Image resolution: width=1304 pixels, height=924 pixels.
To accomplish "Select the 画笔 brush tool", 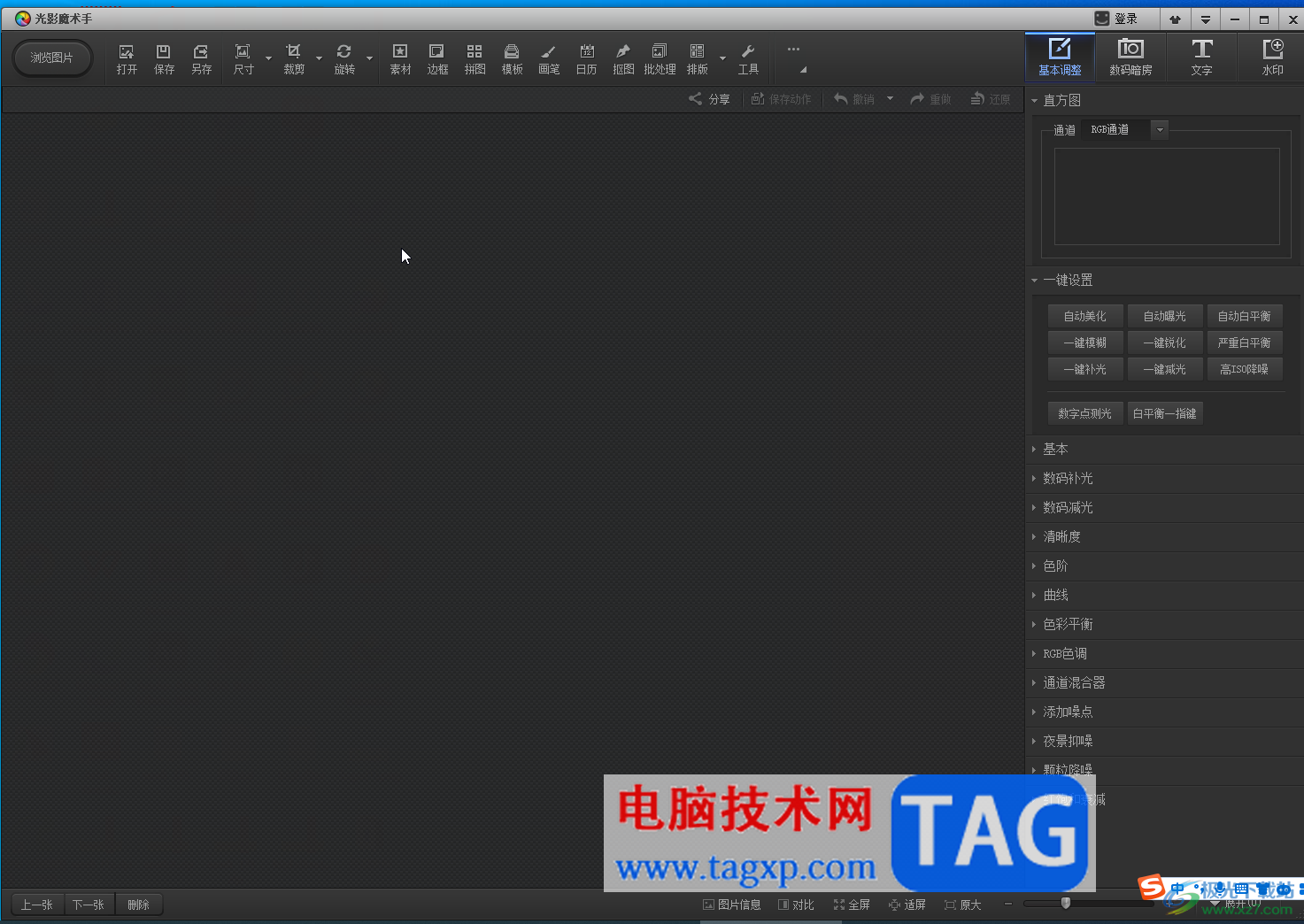I will tap(549, 59).
